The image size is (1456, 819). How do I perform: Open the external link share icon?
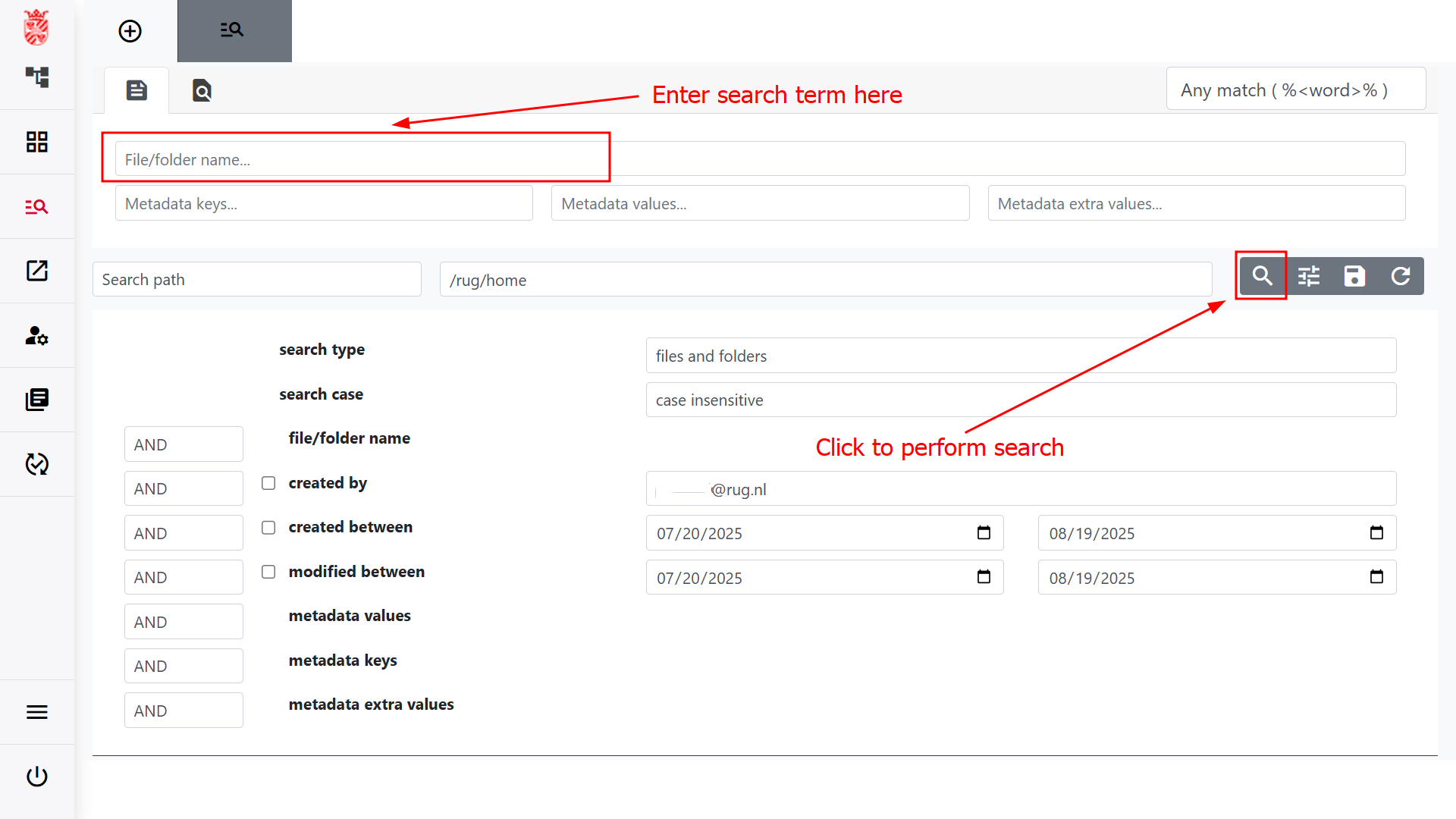pyautogui.click(x=37, y=271)
